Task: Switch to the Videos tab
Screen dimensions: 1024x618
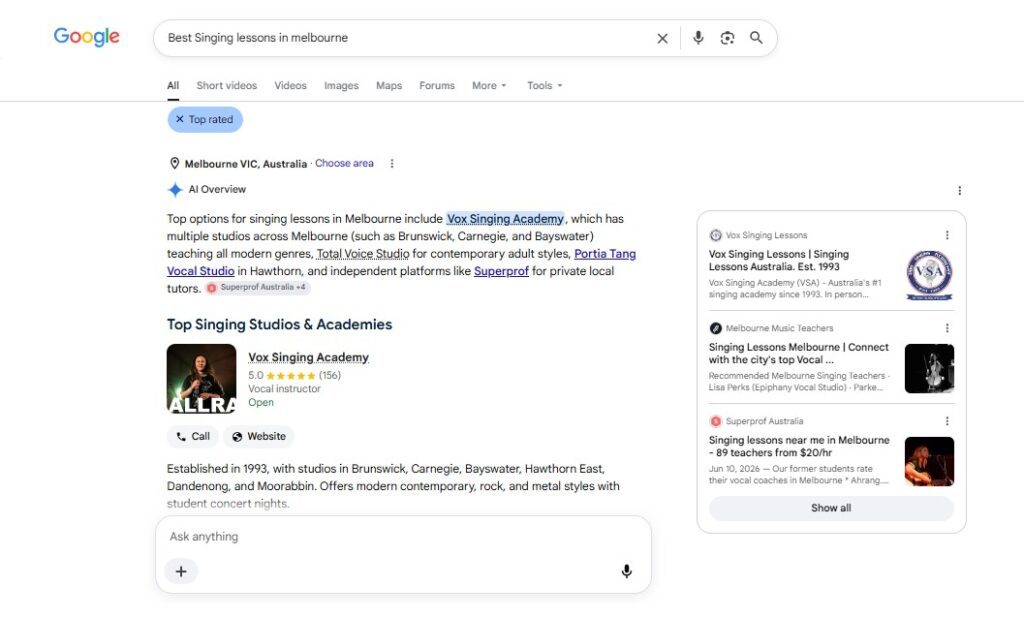Action: 291,86
